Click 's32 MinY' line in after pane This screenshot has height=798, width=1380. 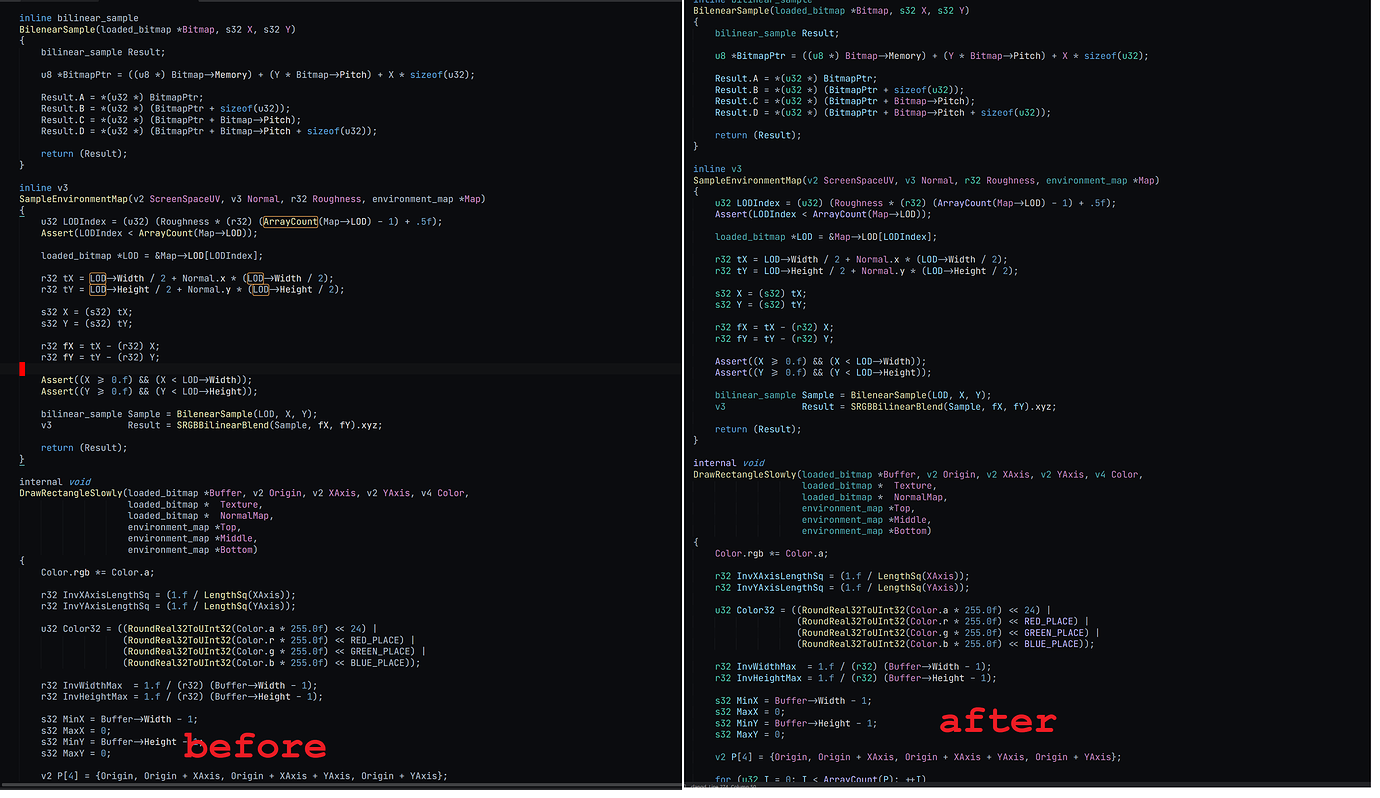point(795,723)
